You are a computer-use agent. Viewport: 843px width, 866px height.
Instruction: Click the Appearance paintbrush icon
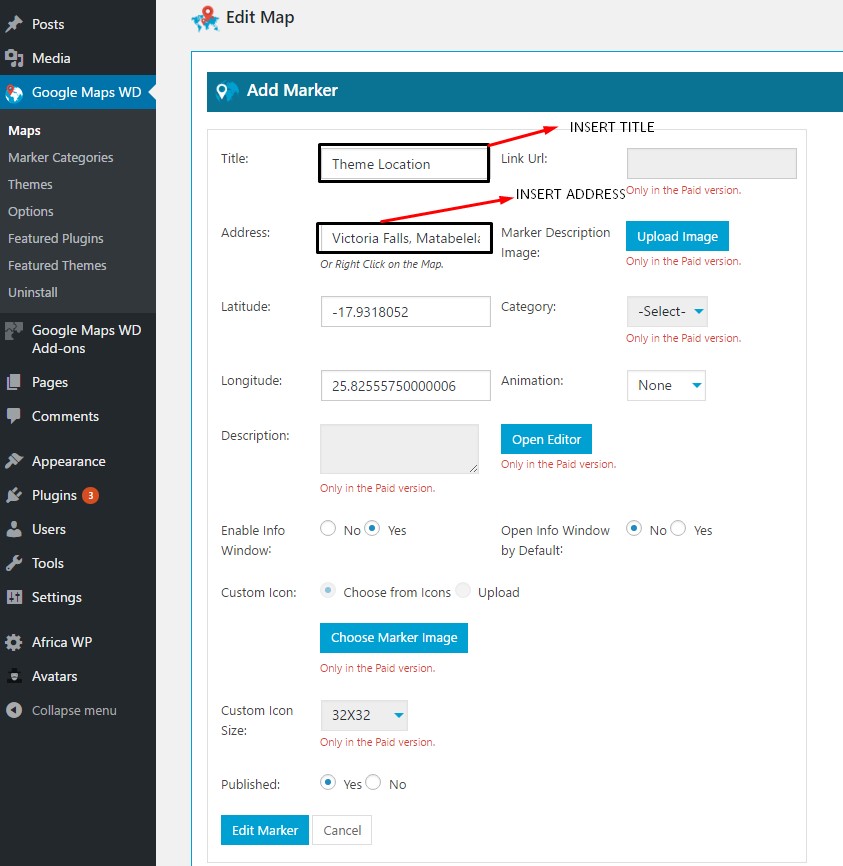14,461
